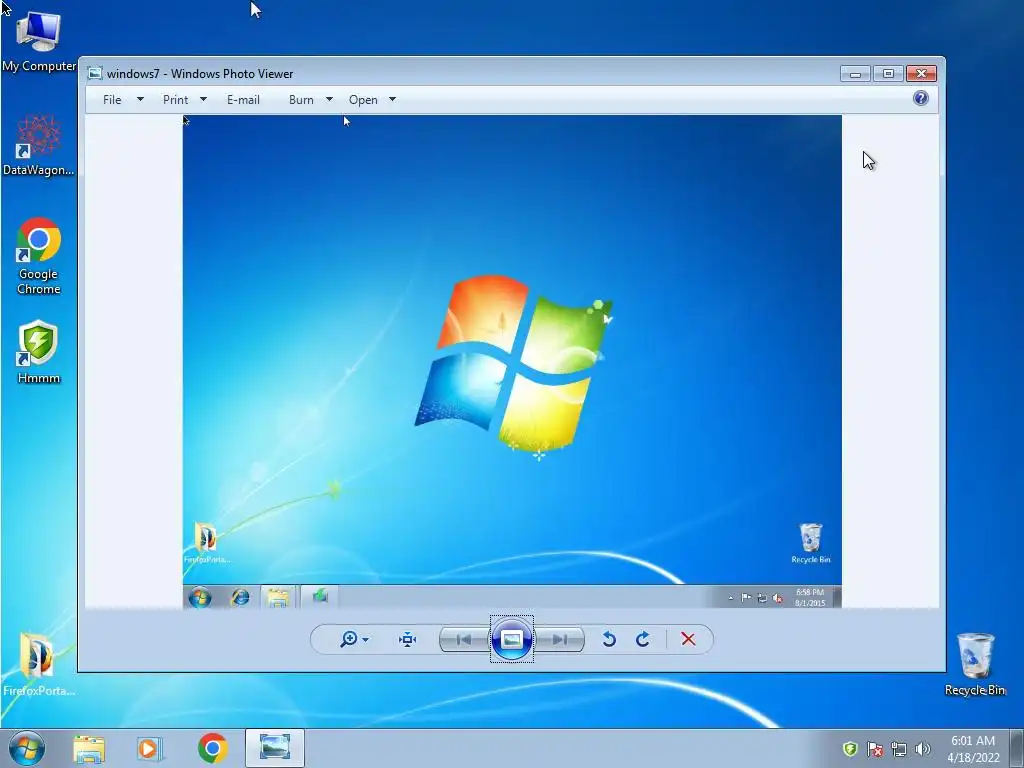1024x768 pixels.
Task: Click the Open menu
Action: [363, 99]
